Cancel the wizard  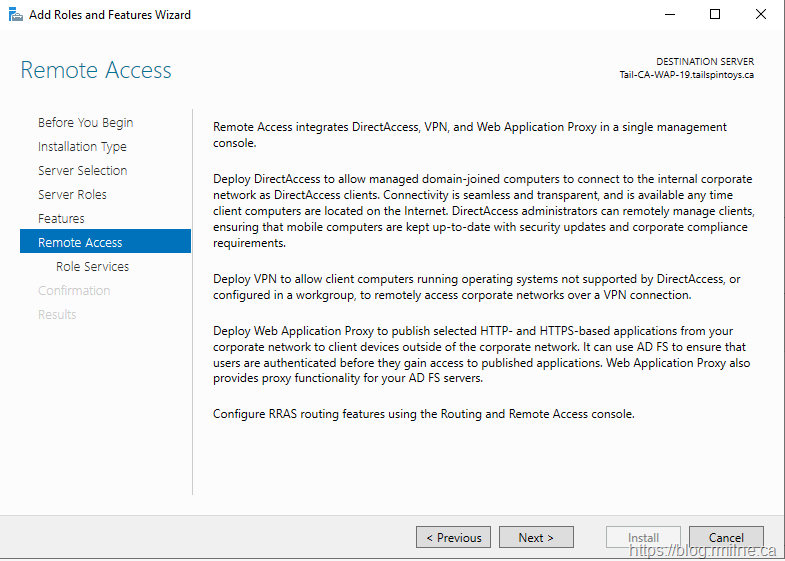click(726, 537)
